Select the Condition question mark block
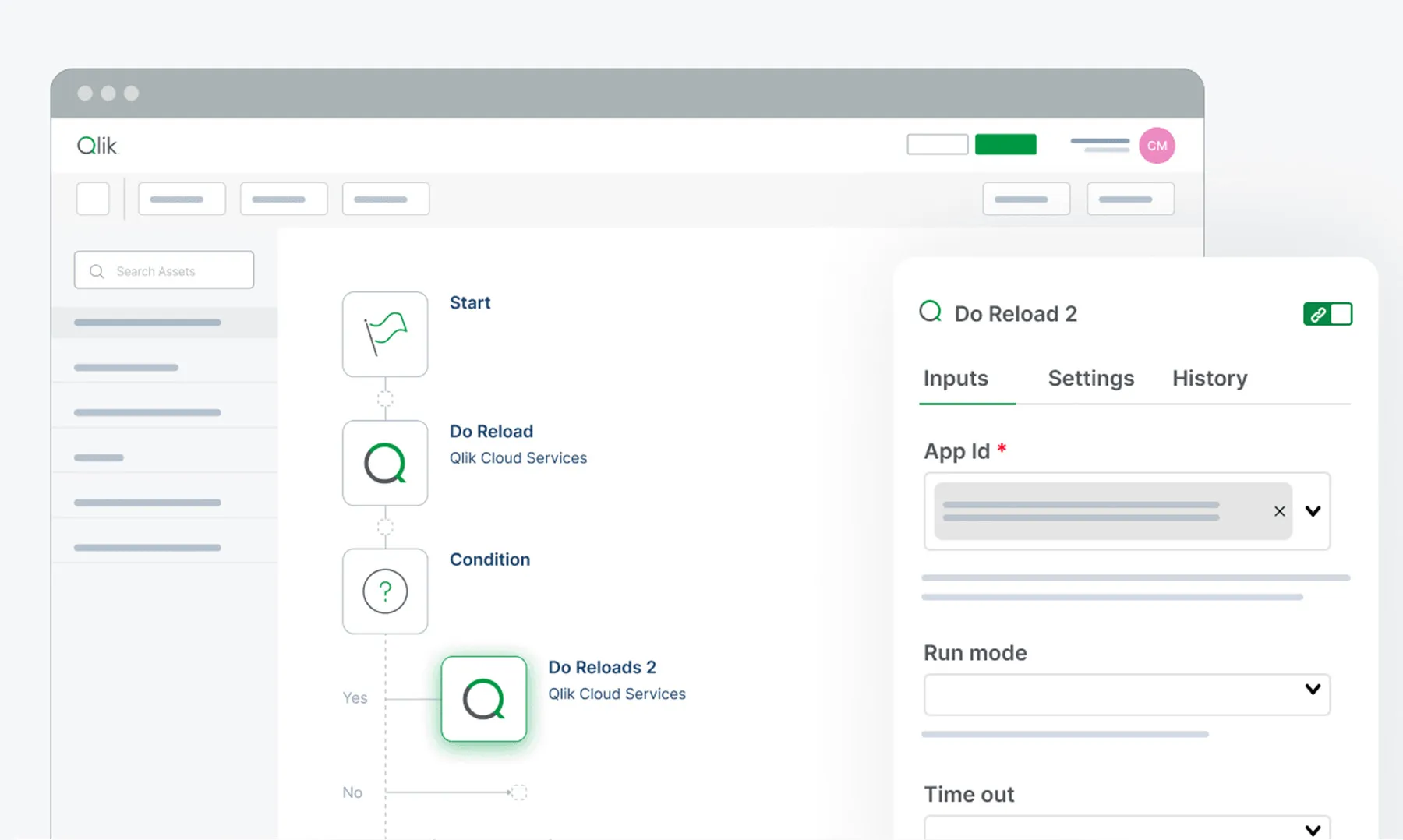This screenshot has width=1403, height=840. coord(385,591)
